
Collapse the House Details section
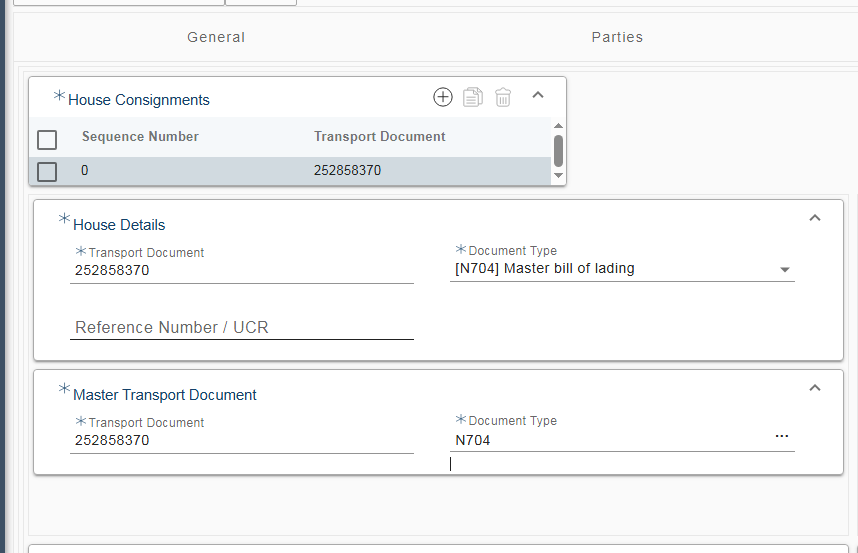click(x=815, y=218)
